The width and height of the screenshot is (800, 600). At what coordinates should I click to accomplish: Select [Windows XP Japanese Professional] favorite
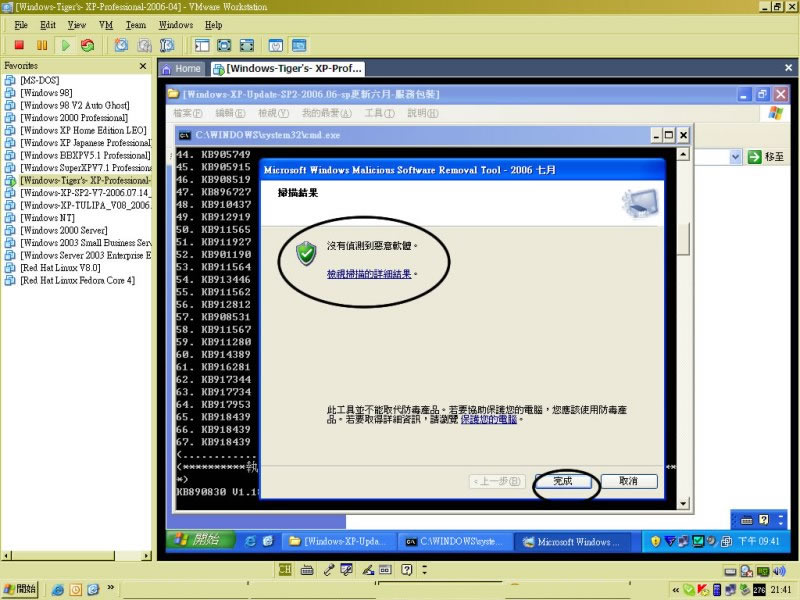pyautogui.click(x=85, y=143)
